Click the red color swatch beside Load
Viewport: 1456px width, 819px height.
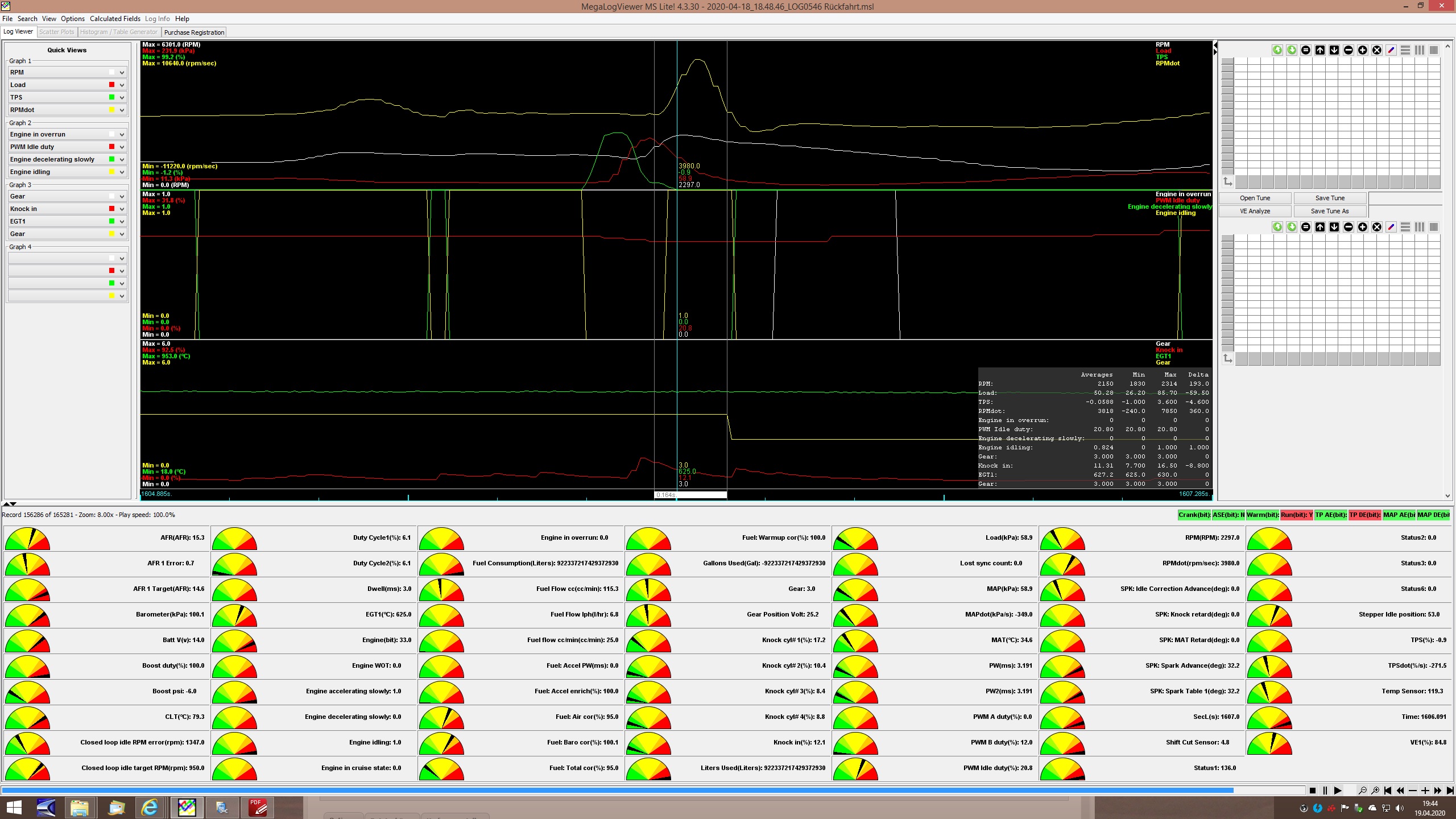point(111,85)
